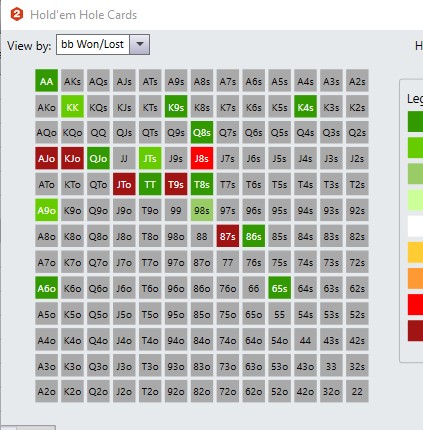This screenshot has width=423, height=430.
Task: Select the QJo cell
Action: point(98,159)
